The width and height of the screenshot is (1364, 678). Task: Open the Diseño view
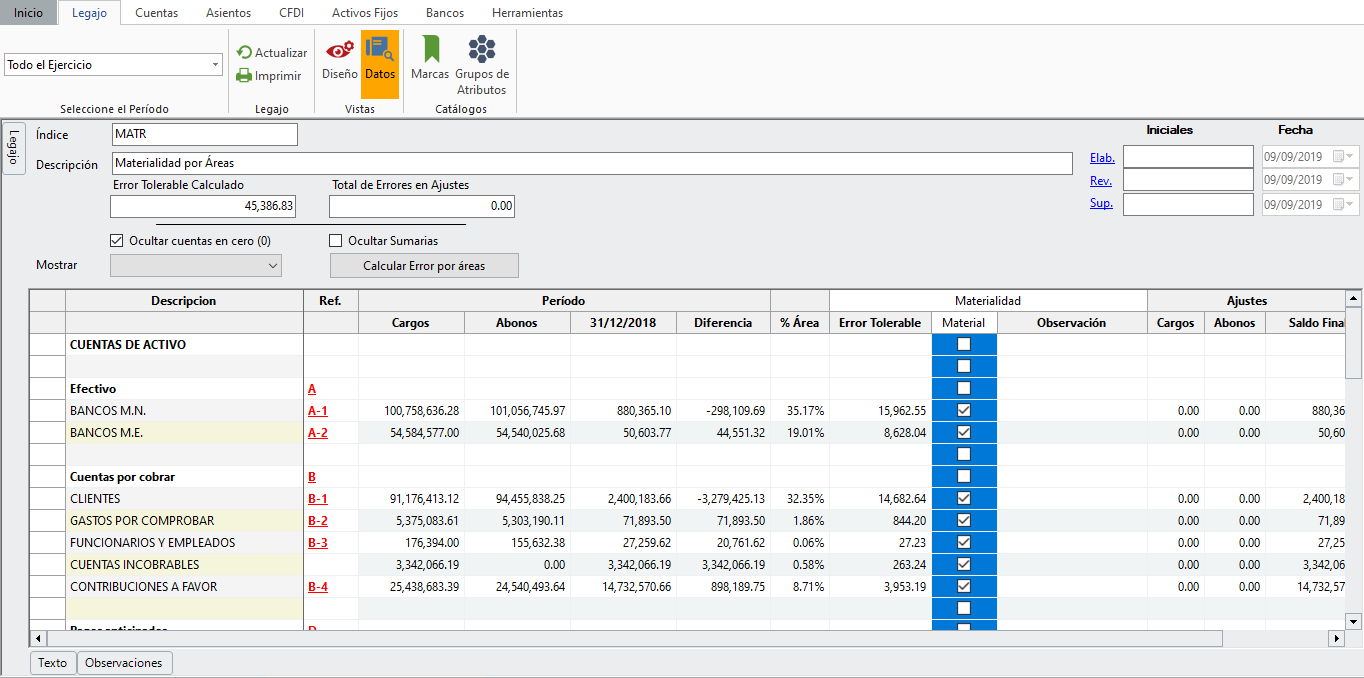[x=340, y=59]
